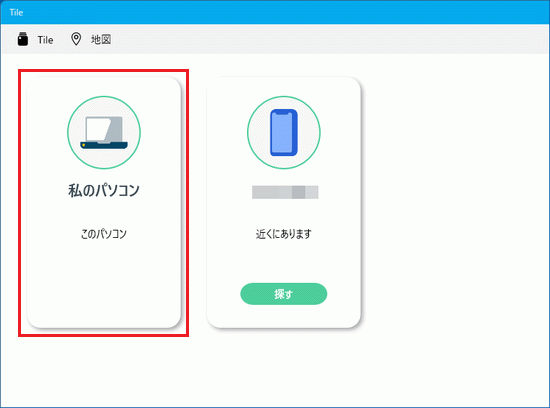Click the 近くにあります status text
The width and height of the screenshot is (550, 408).
coord(284,234)
